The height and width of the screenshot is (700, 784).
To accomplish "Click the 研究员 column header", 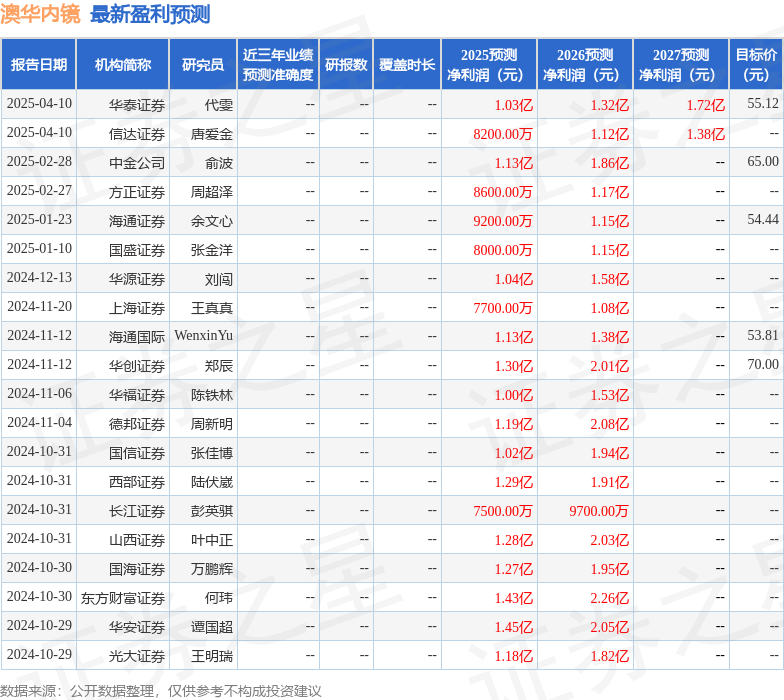I will (203, 65).
